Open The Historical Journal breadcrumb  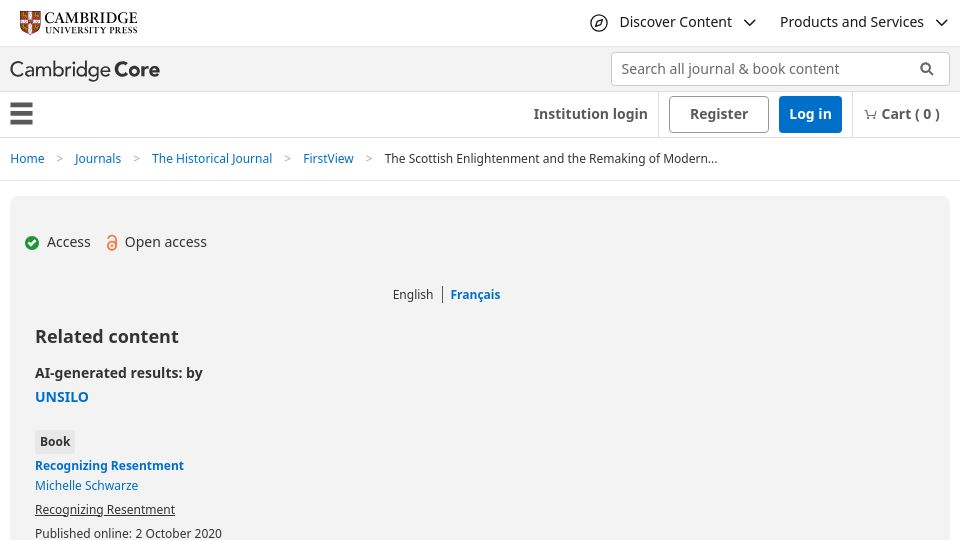click(x=212, y=159)
